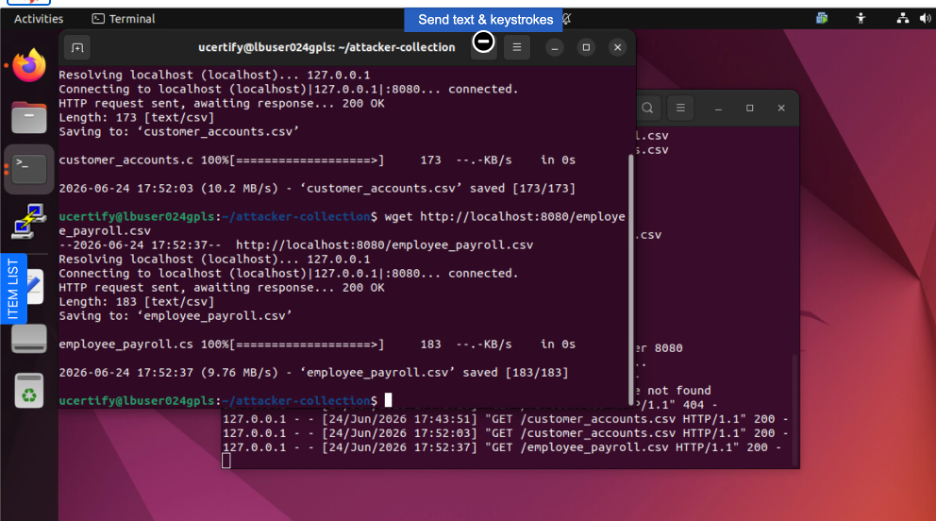
Task: Click the 'employee_payroll.csv' saved [183/183] line
Action: [x=313, y=373]
